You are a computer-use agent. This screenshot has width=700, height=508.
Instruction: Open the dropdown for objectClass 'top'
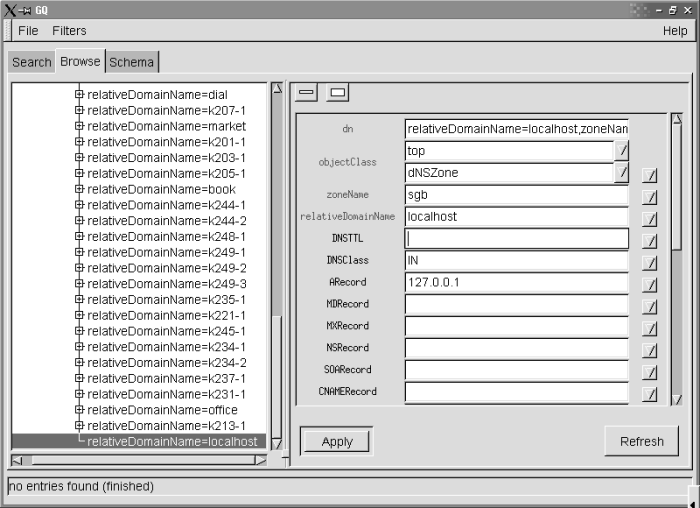(x=621, y=150)
